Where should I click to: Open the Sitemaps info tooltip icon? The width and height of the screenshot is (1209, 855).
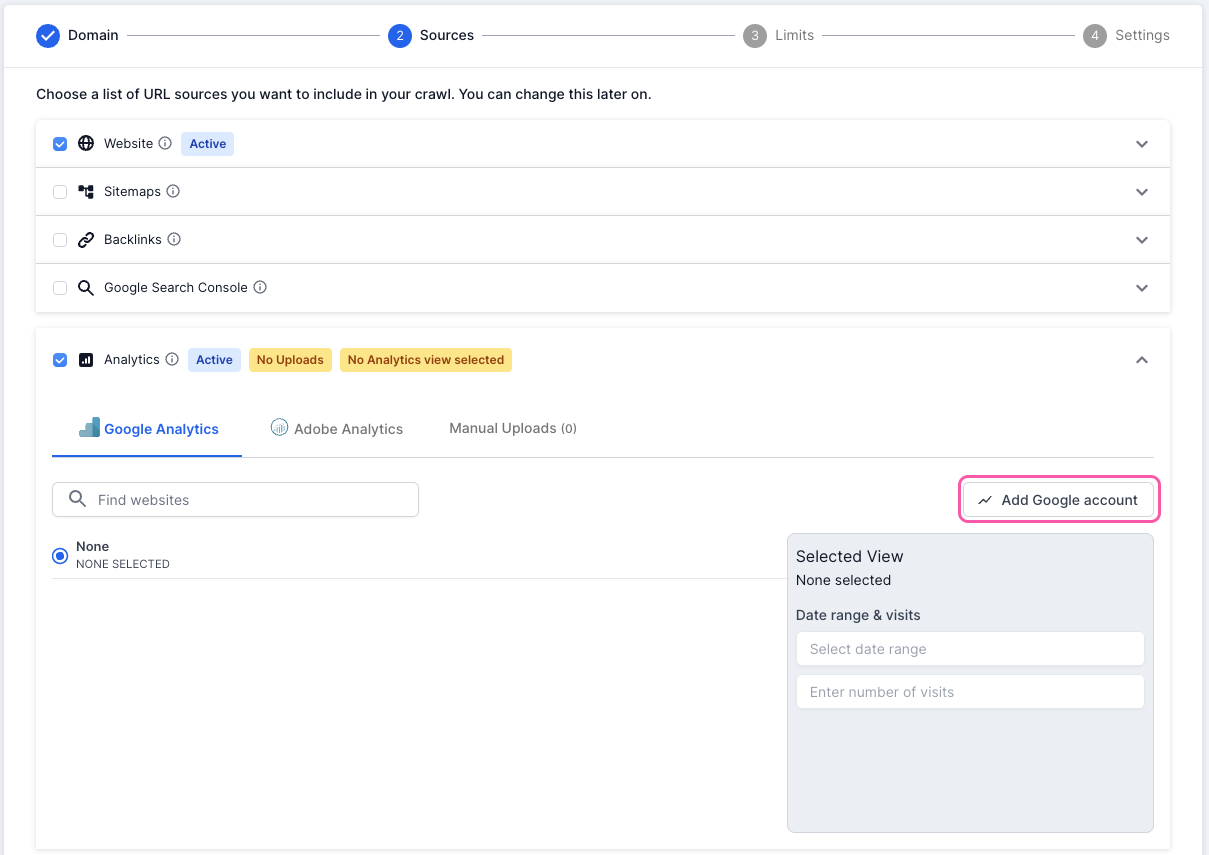[x=173, y=191]
